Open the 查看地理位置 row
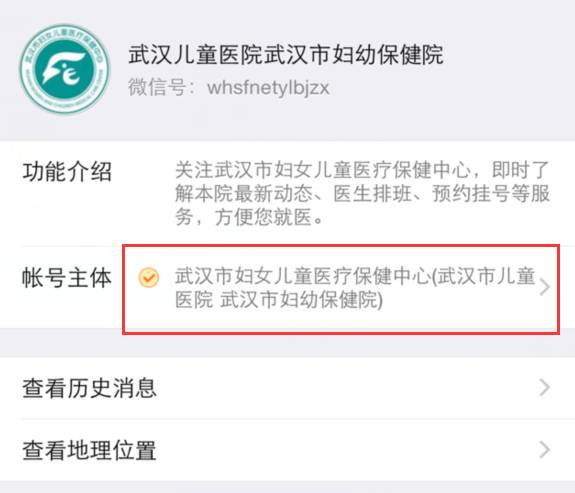The width and height of the screenshot is (575, 493). [x=288, y=450]
